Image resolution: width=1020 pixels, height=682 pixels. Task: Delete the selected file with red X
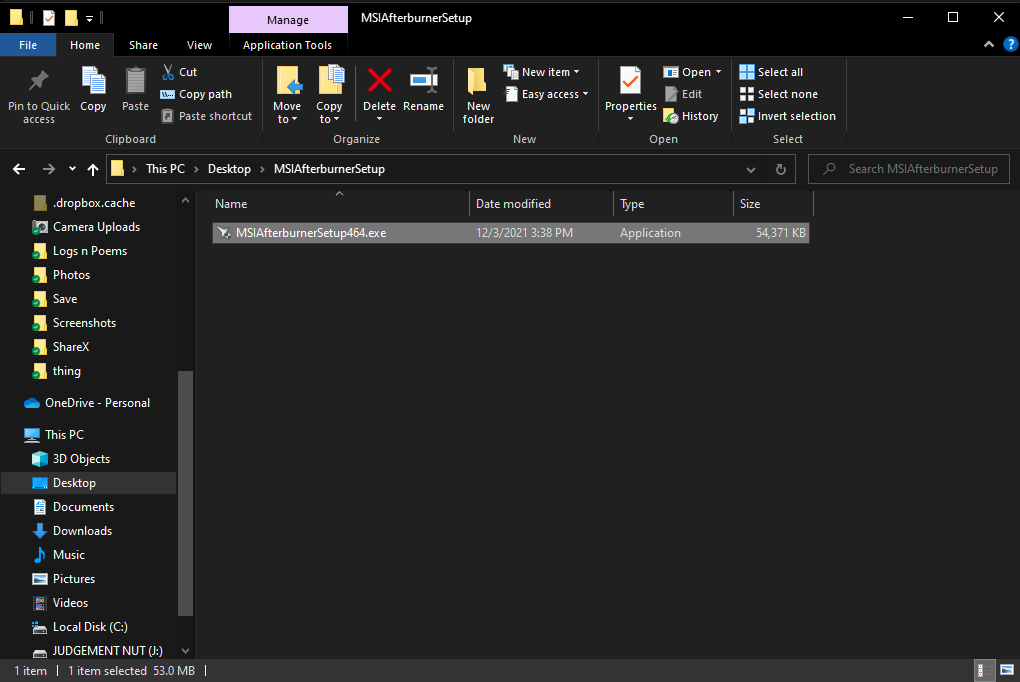pos(379,93)
